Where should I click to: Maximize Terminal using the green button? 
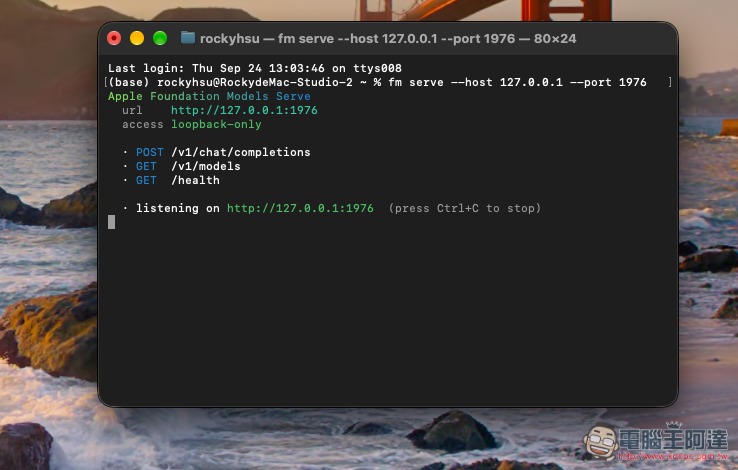pos(160,38)
